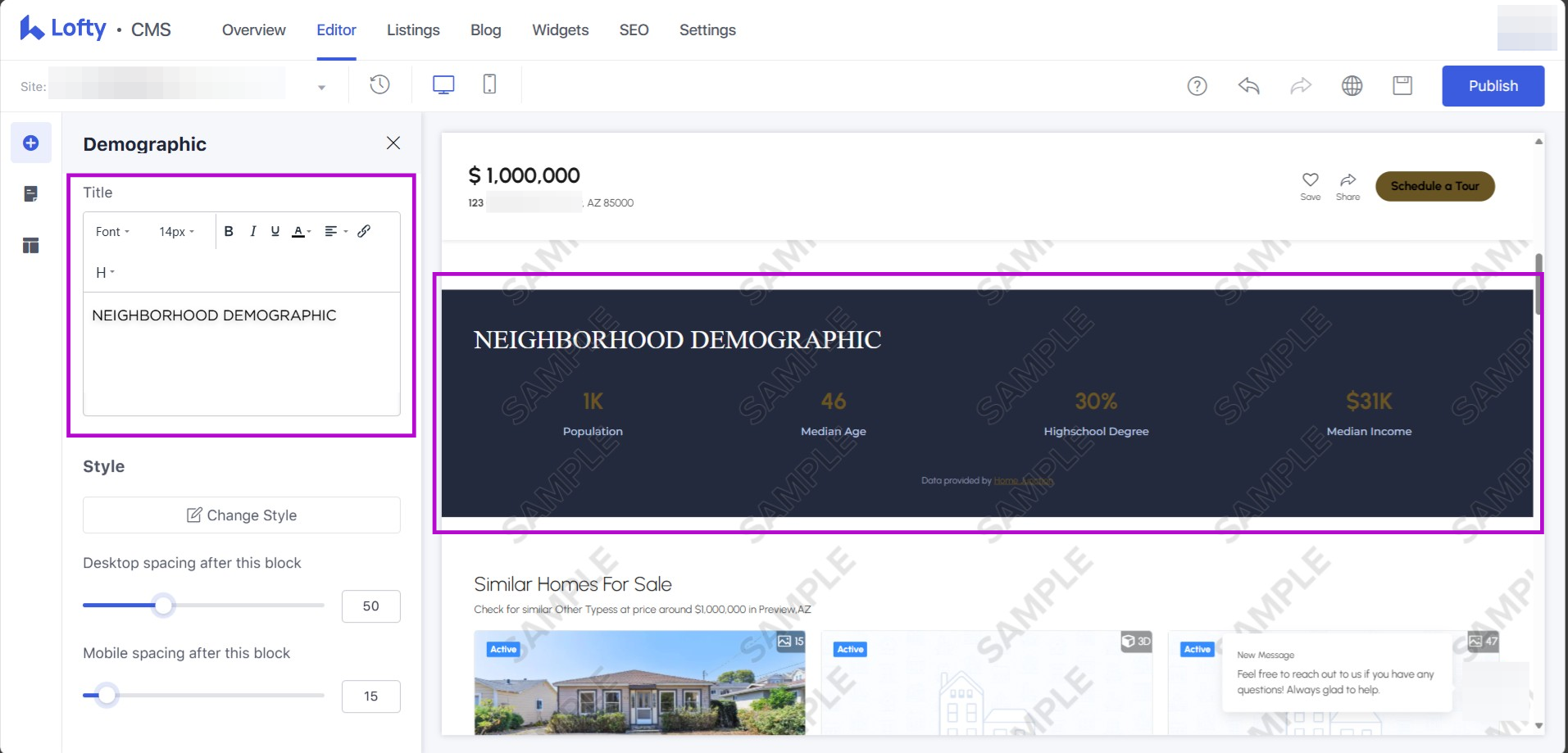Click the Change Style button
Screen dimensions: 1568x753
(242, 515)
